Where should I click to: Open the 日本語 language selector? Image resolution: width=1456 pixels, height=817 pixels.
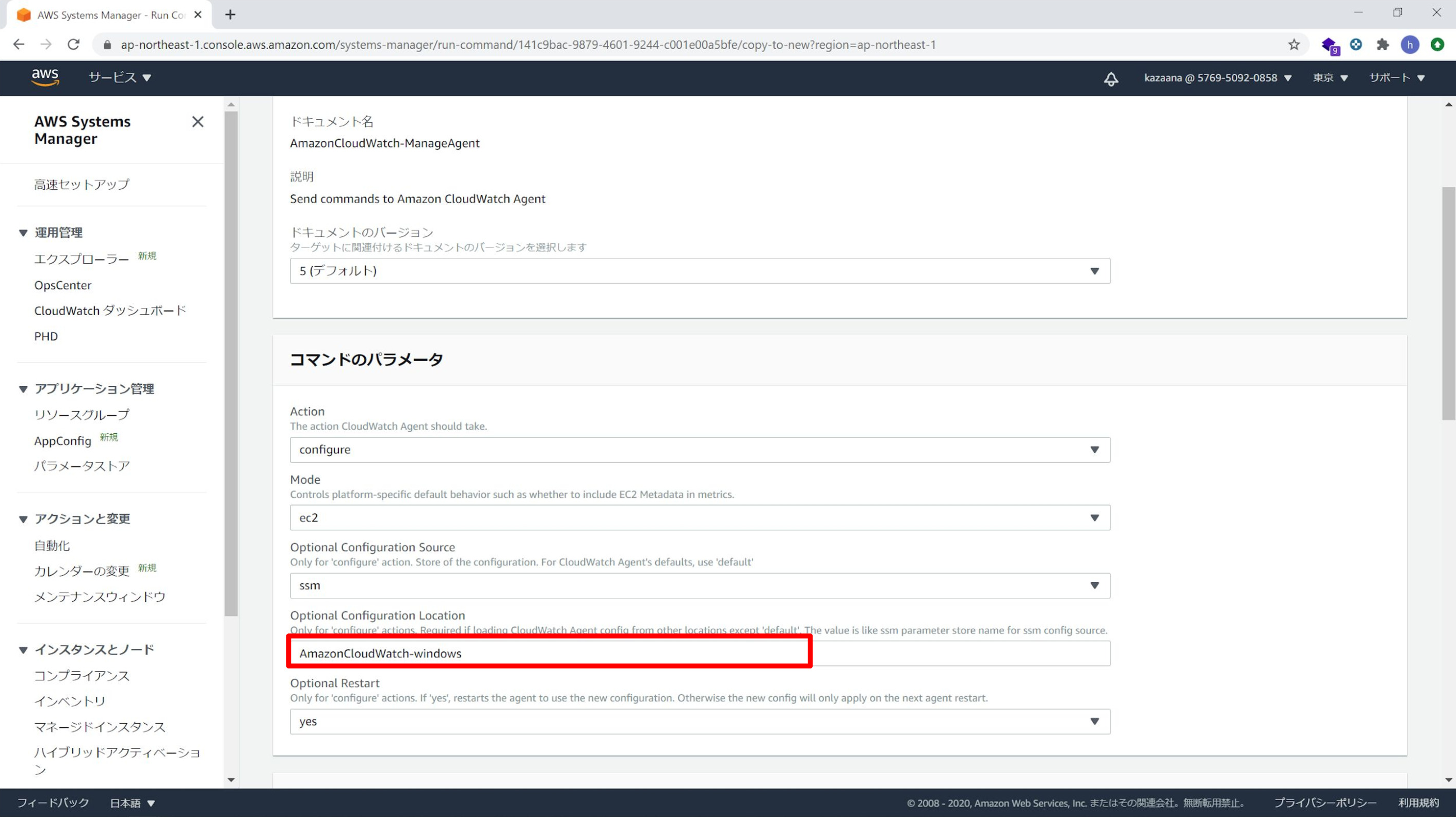[x=132, y=804]
